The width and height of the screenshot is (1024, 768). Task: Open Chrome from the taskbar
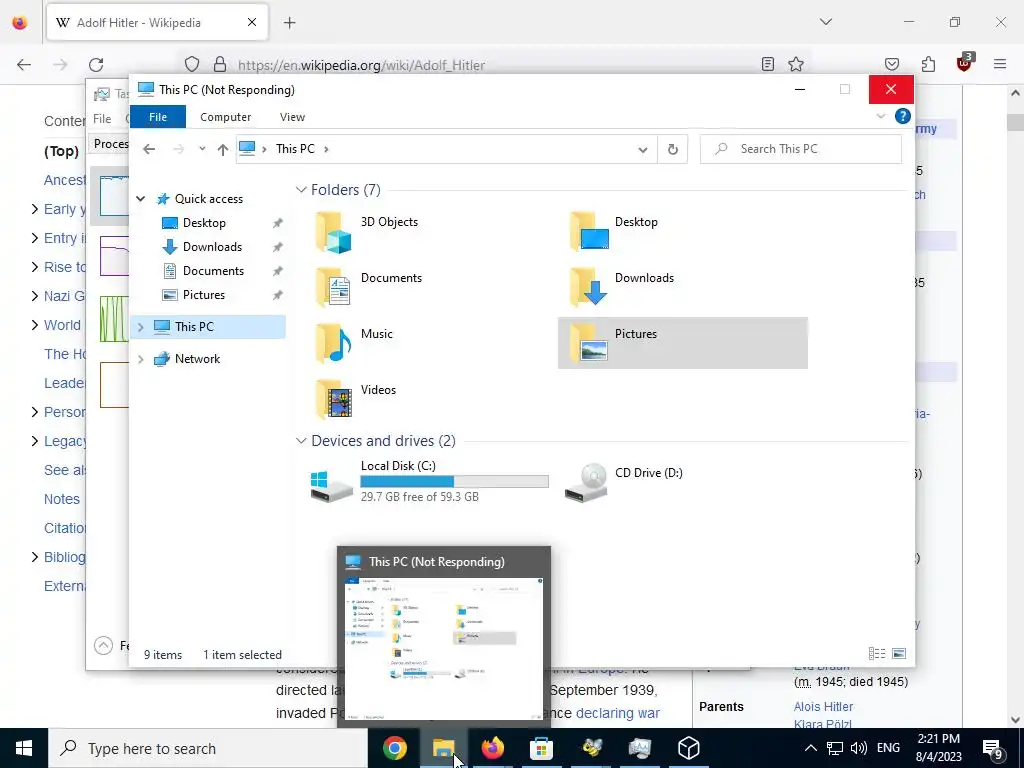[394, 748]
